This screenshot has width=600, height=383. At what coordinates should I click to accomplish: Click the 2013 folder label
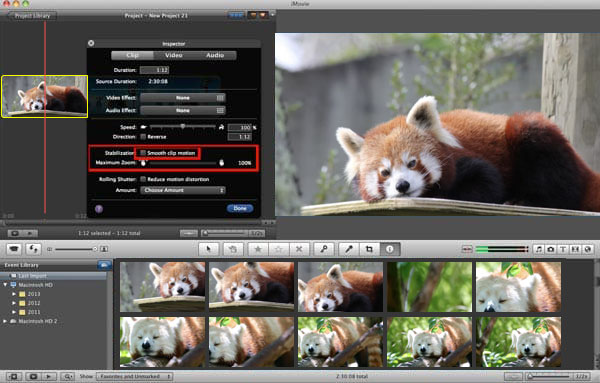point(34,294)
